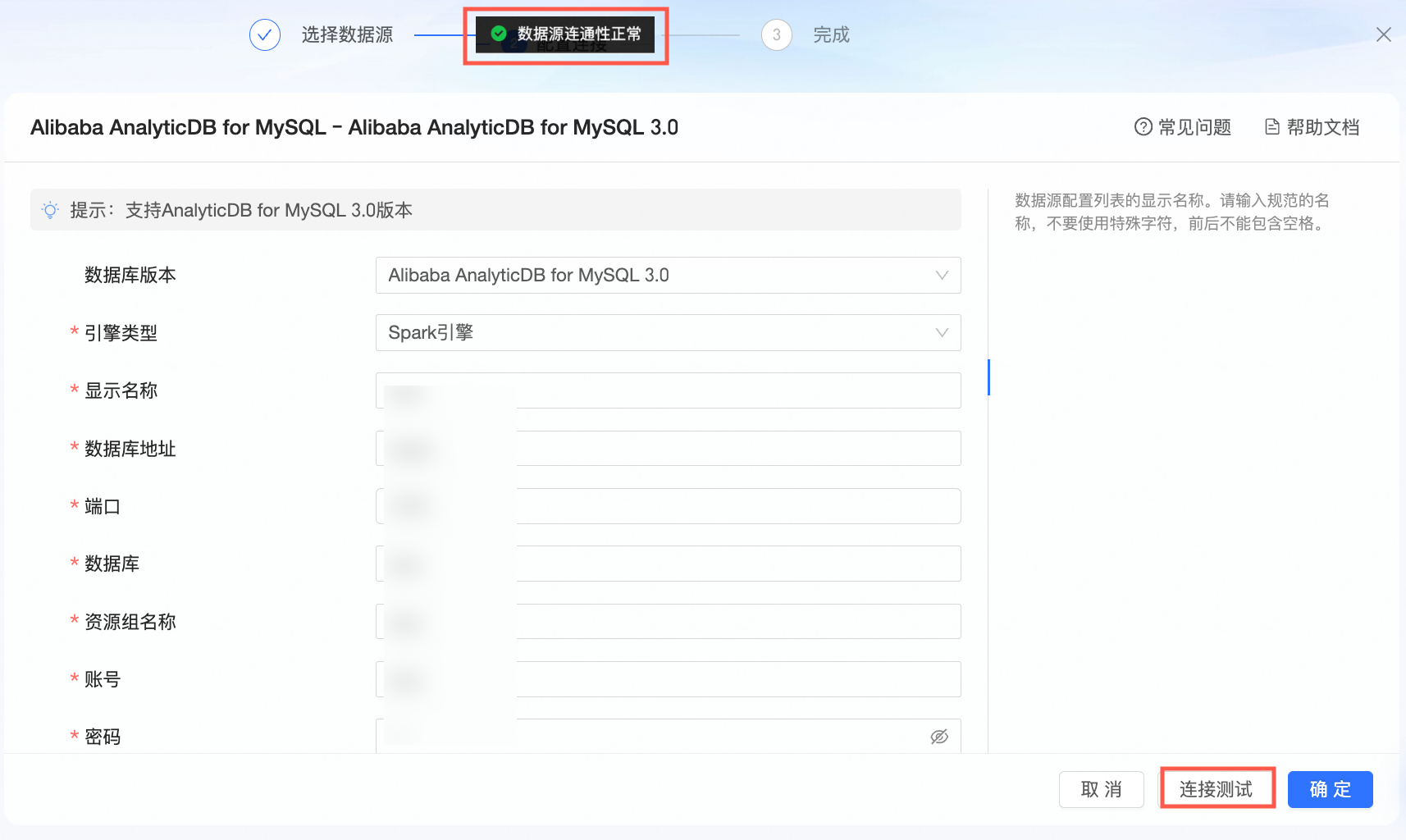Open the 常见问题 FAQ link
1406x840 pixels.
1183,127
